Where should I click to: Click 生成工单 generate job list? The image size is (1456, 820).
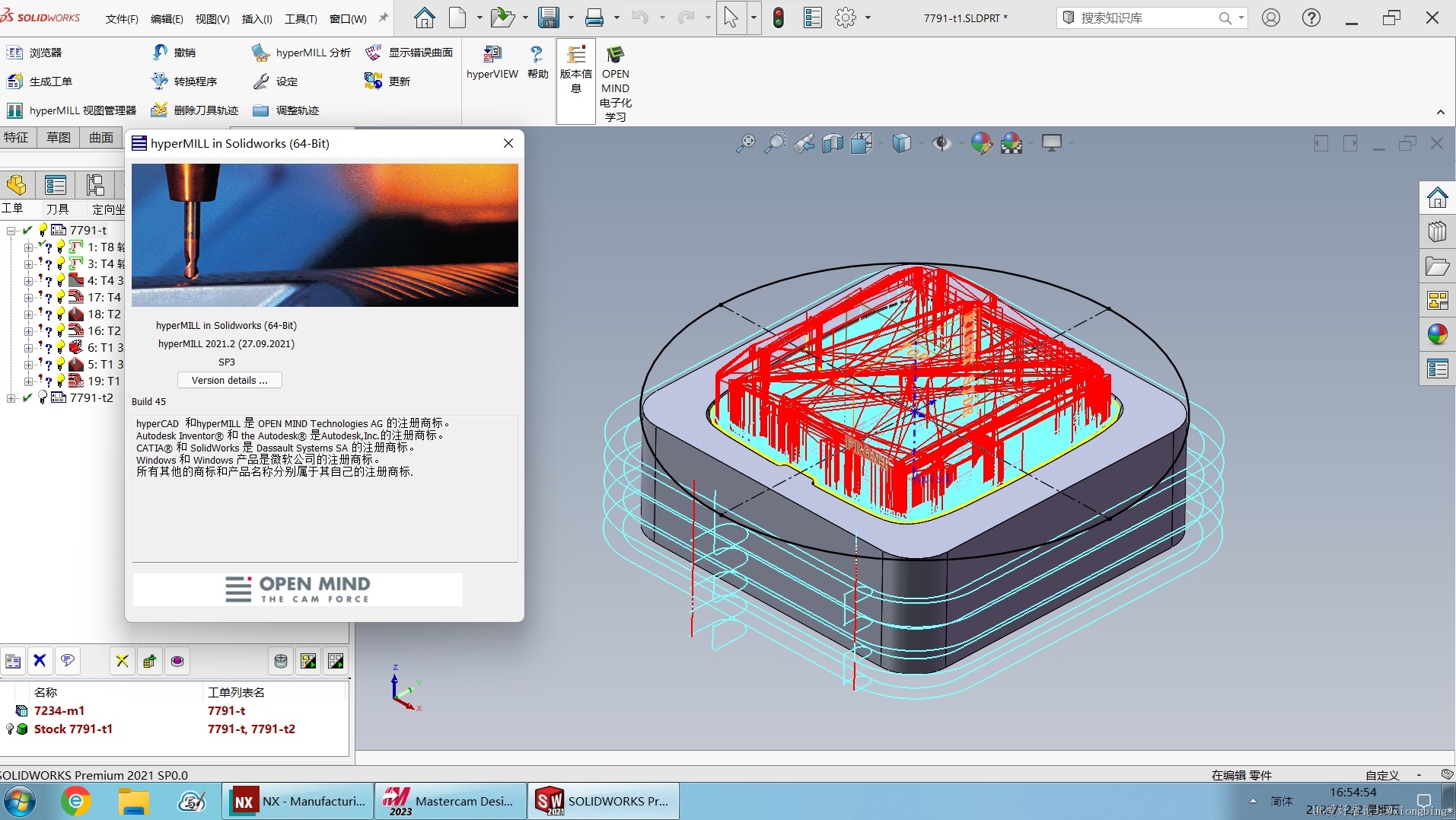pyautogui.click(x=40, y=81)
